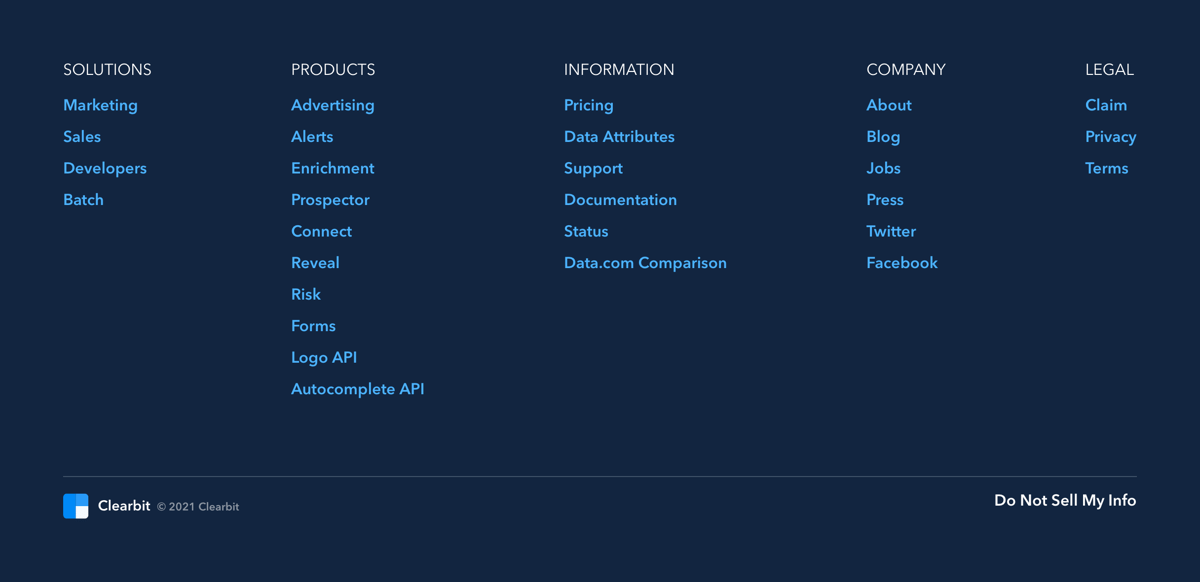Visit the Reveal product page
This screenshot has height=582, width=1200.
point(315,262)
